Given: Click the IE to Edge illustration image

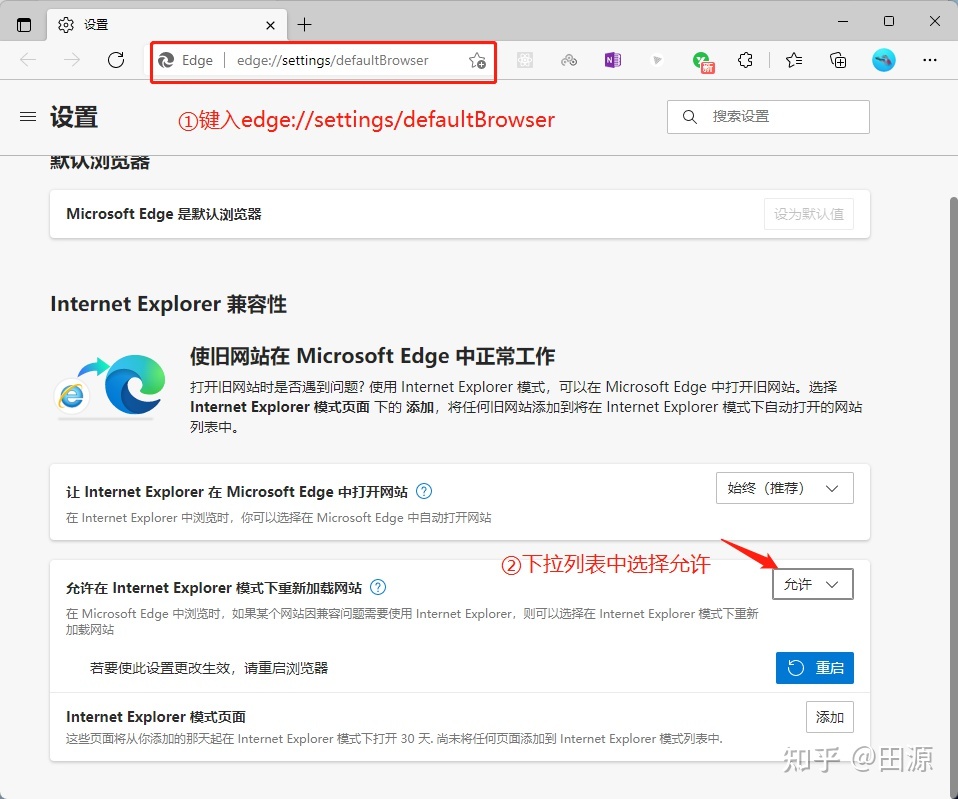Looking at the screenshot, I should tap(111, 387).
